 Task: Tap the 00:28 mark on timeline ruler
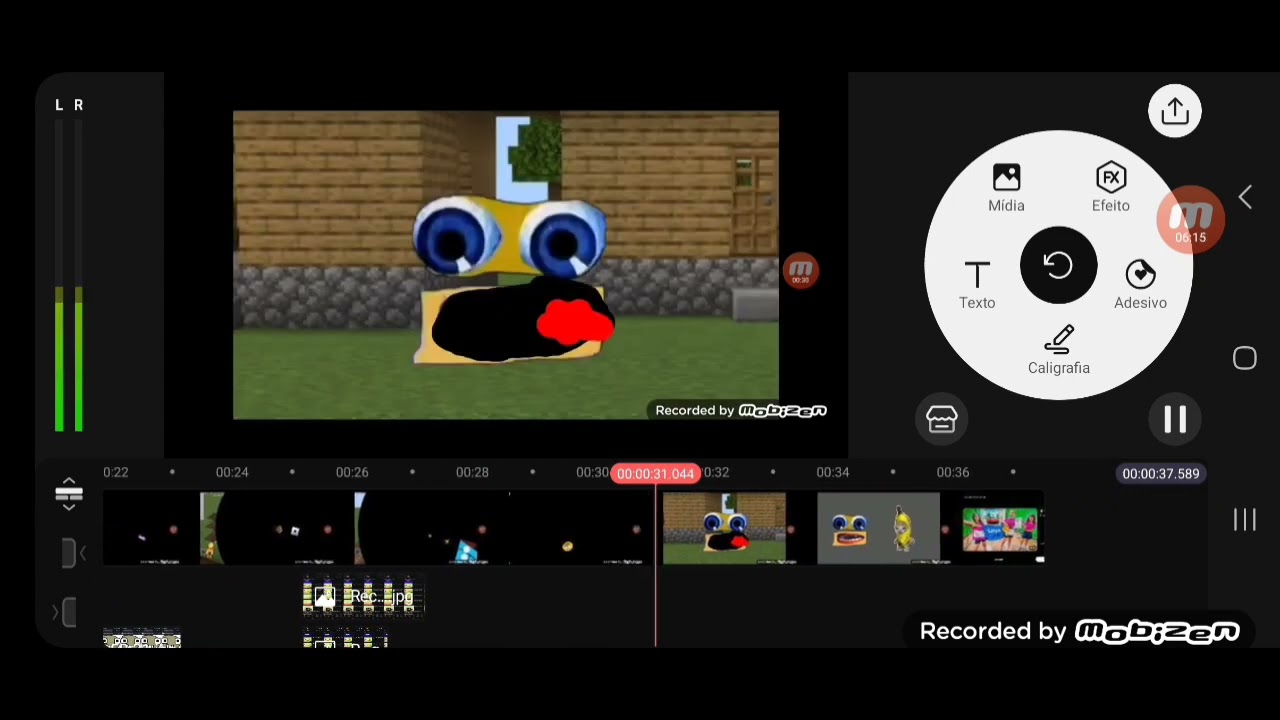click(x=472, y=472)
